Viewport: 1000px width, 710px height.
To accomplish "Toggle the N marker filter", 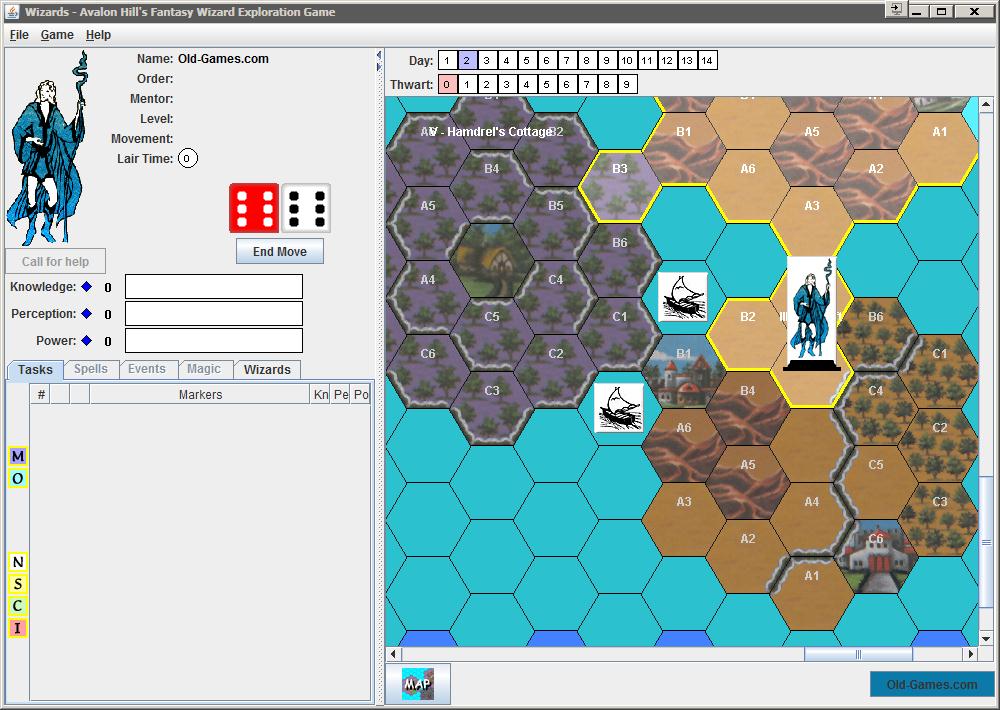I will [18, 562].
